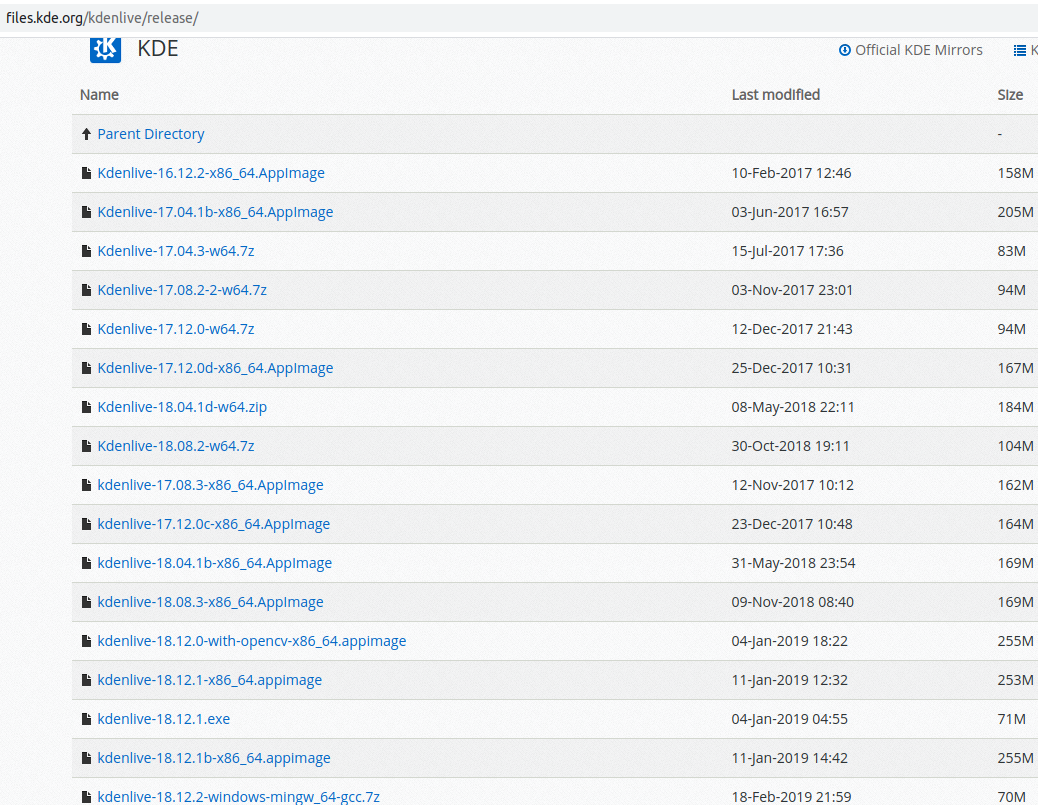Click file icon beside kdenlive-18.12.0-with-opencv appimage
Screen dimensions: 1038x805
[x=86, y=642]
